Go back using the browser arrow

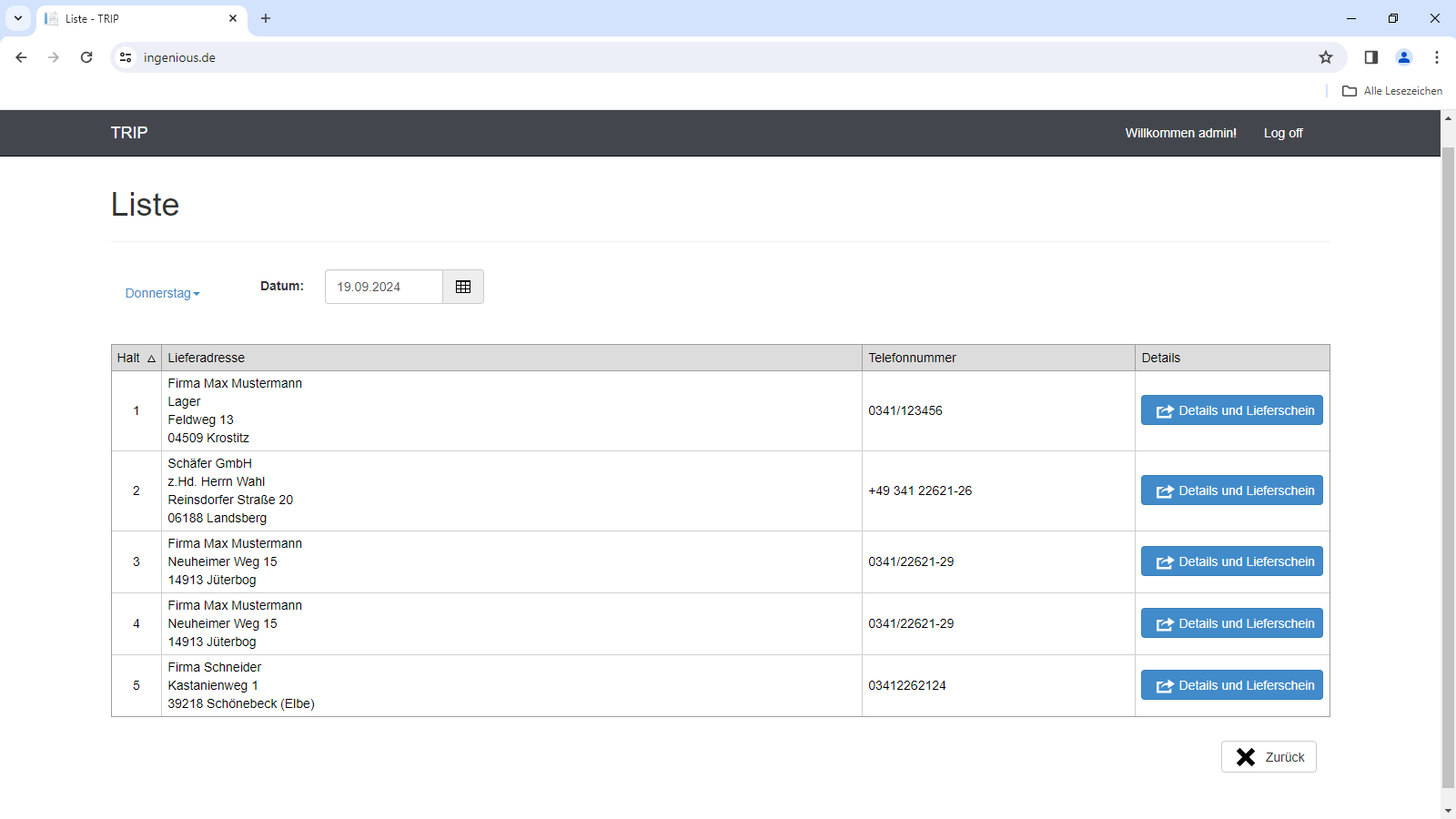click(21, 57)
